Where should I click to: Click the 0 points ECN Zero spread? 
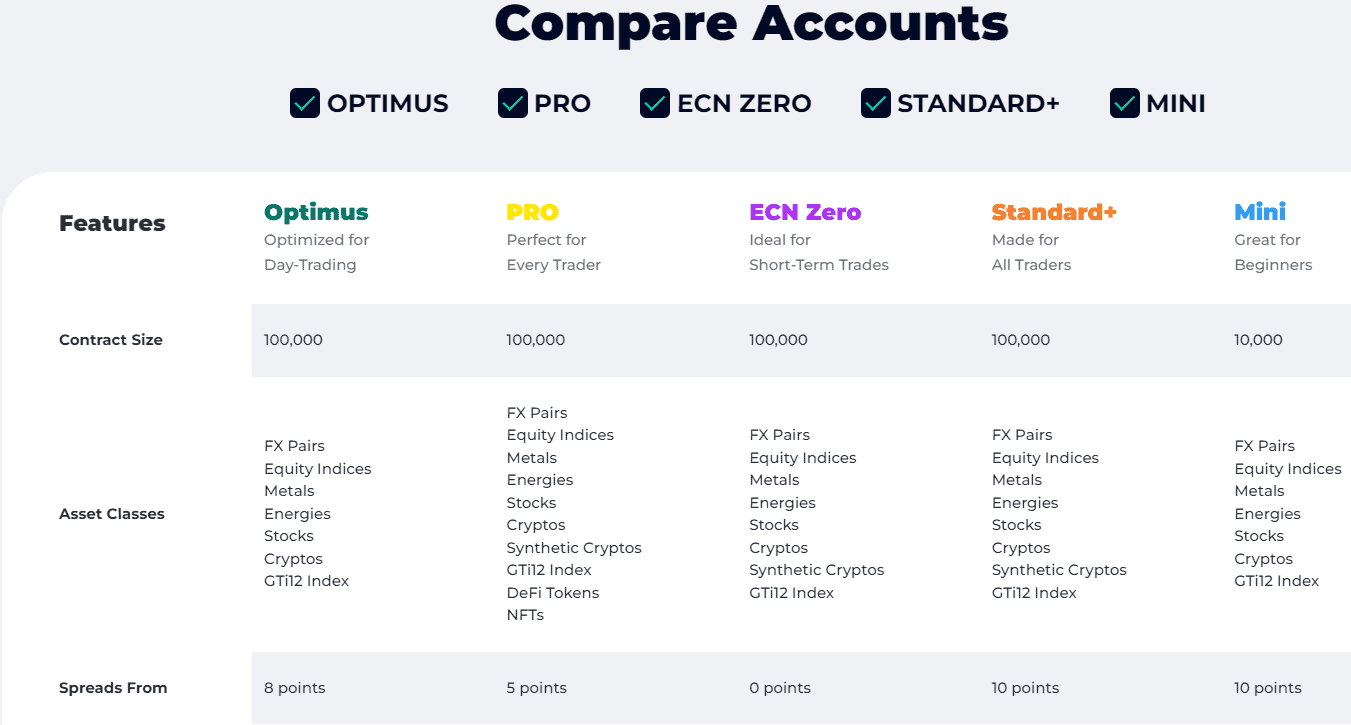point(780,688)
